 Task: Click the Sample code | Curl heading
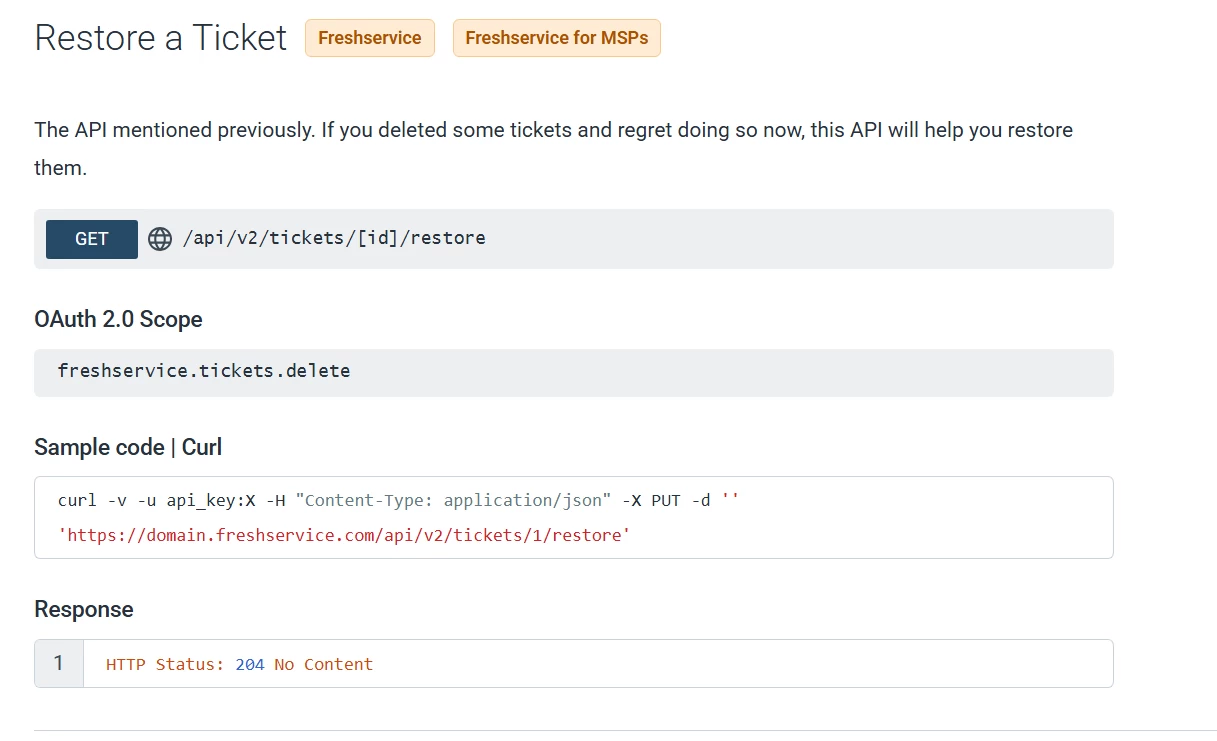tap(128, 447)
